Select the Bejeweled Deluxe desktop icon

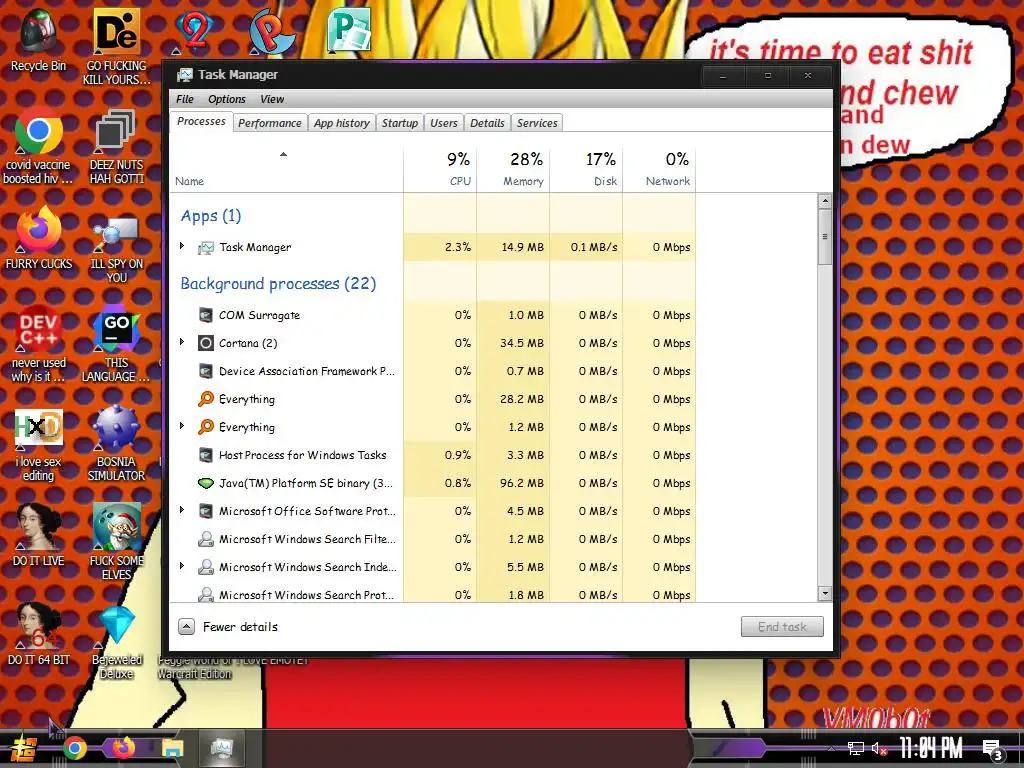[117, 641]
